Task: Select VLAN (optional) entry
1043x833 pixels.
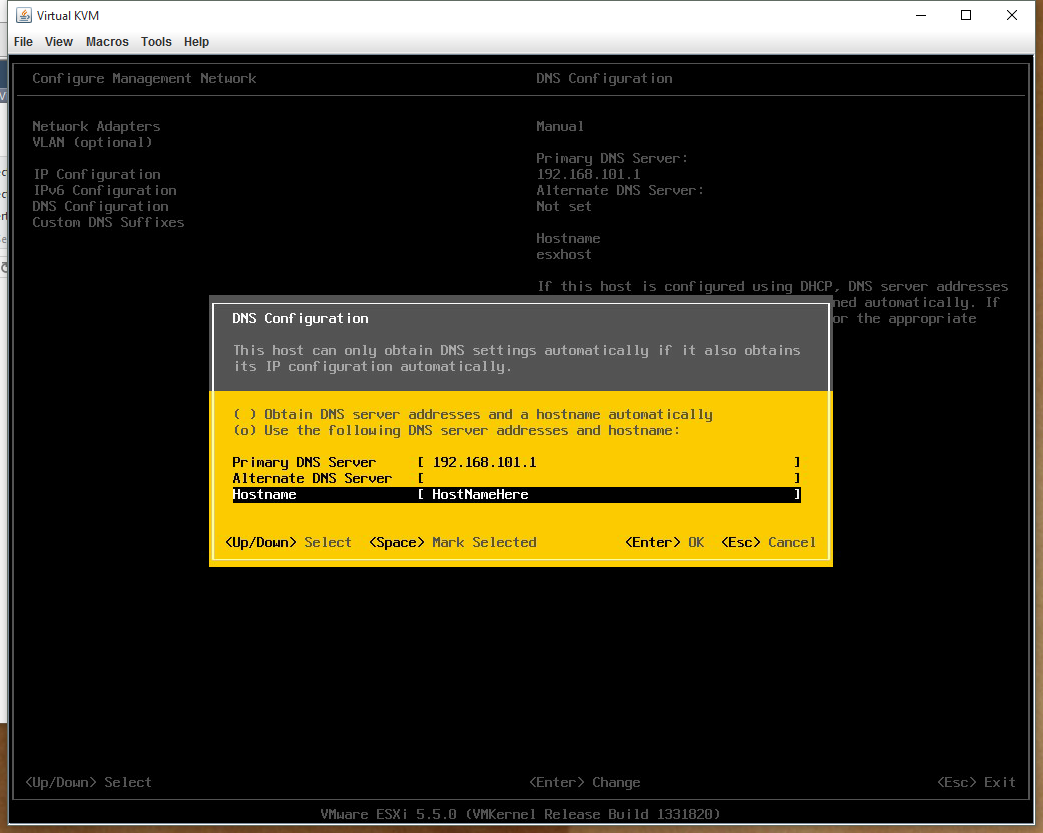Action: pyautogui.click(x=92, y=142)
